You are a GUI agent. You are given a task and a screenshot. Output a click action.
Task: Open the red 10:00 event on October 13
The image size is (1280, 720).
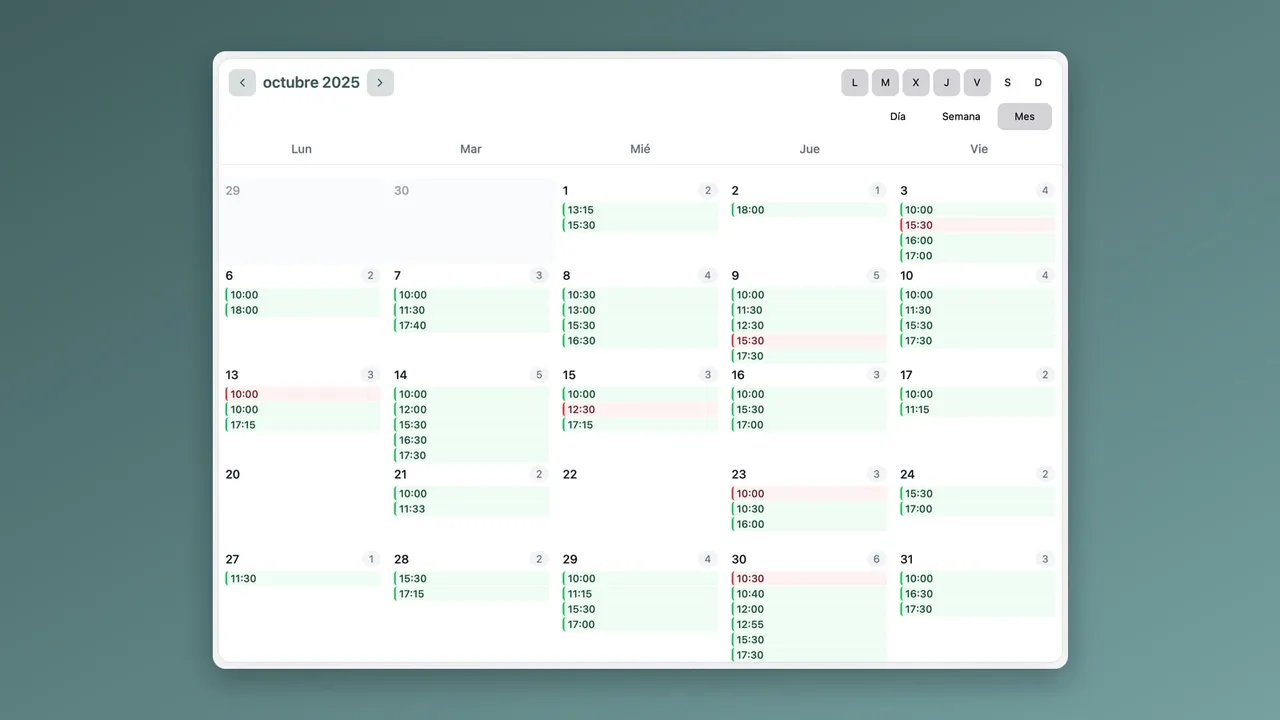pyautogui.click(x=302, y=394)
